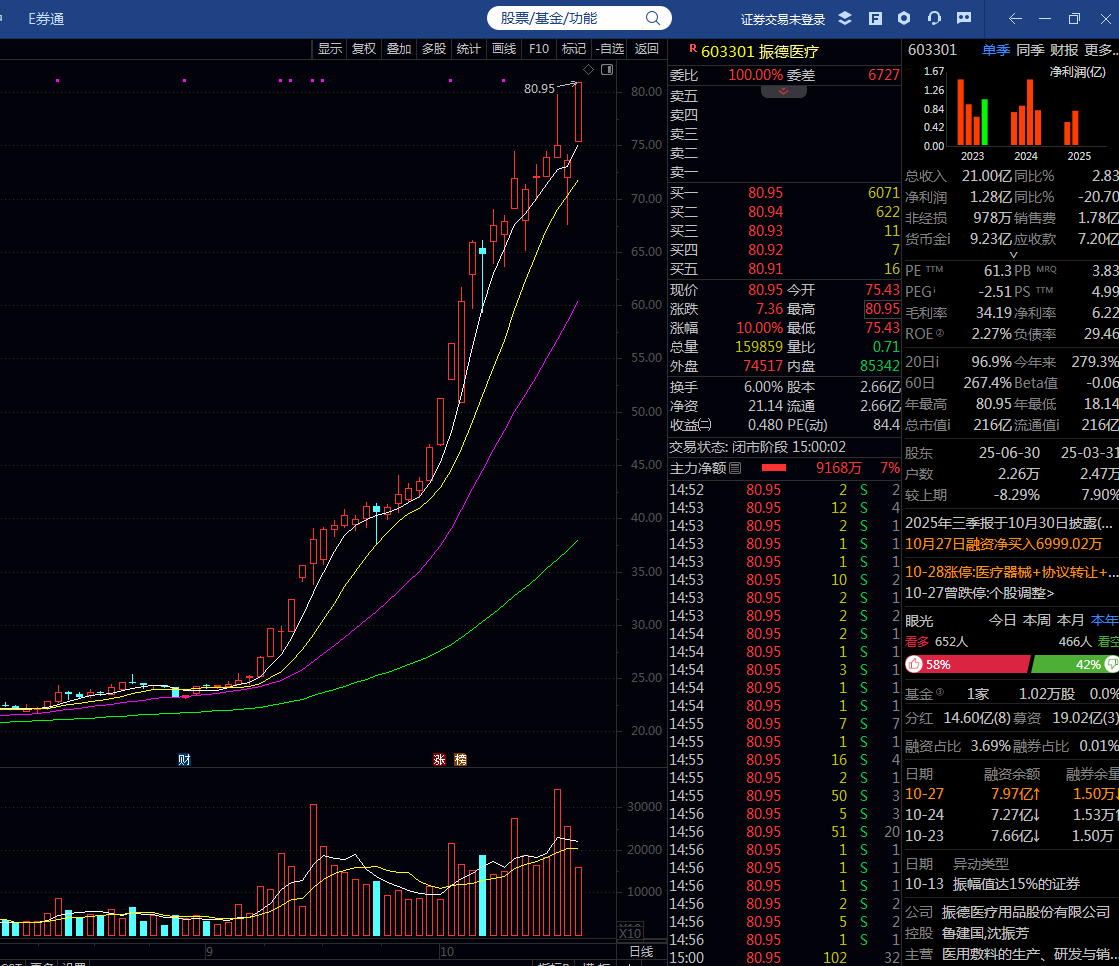Click the 榜 marker on chart timeline
The width and height of the screenshot is (1119, 966).
(x=461, y=759)
